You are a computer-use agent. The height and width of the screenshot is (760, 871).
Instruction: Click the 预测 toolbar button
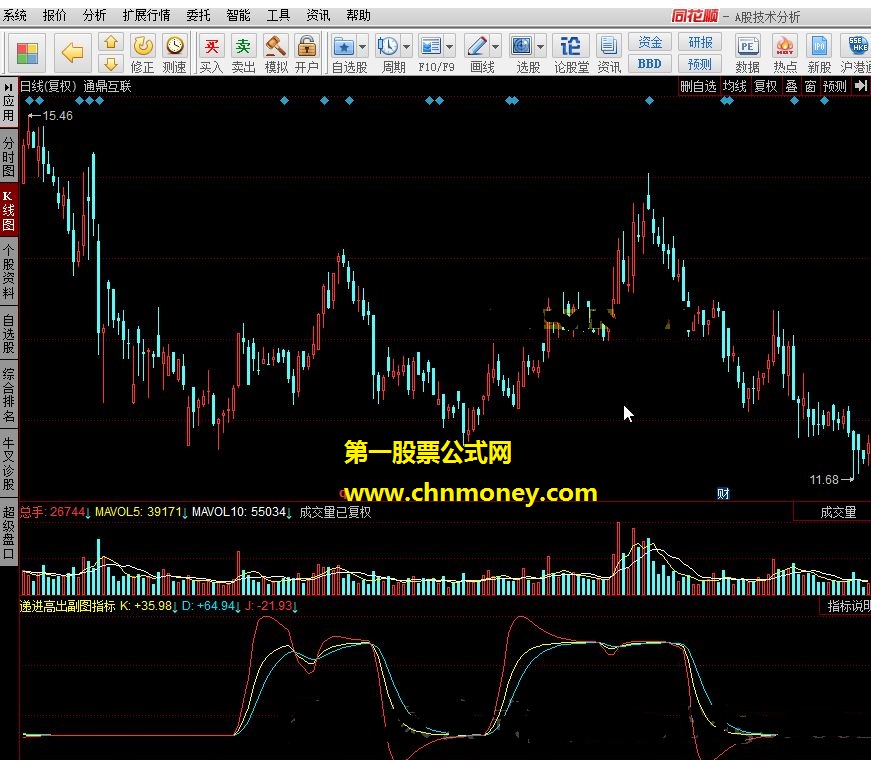coord(700,64)
